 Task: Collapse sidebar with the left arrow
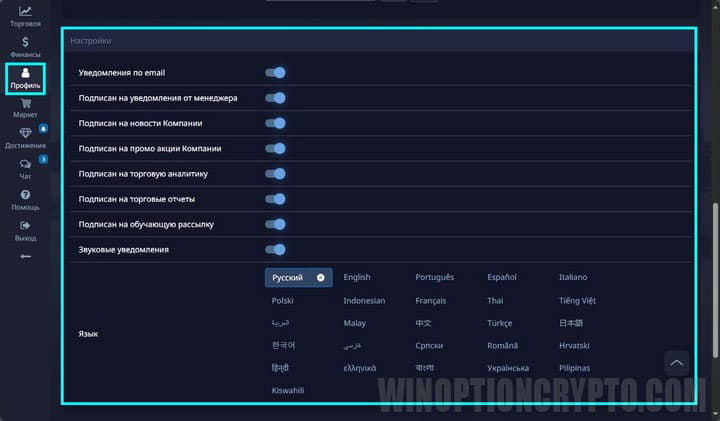pos(26,256)
